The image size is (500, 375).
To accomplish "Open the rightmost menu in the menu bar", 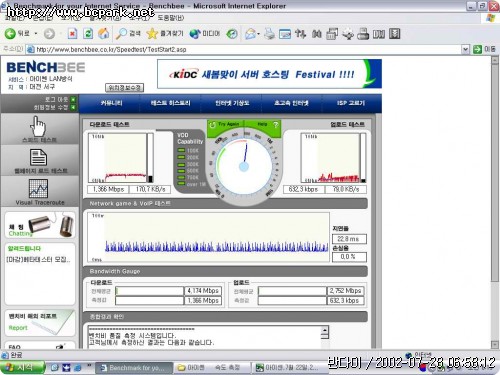I will 170,17.
